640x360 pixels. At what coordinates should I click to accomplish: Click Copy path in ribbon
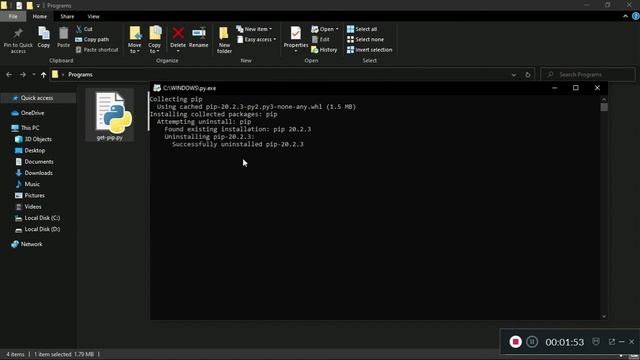pos(92,40)
